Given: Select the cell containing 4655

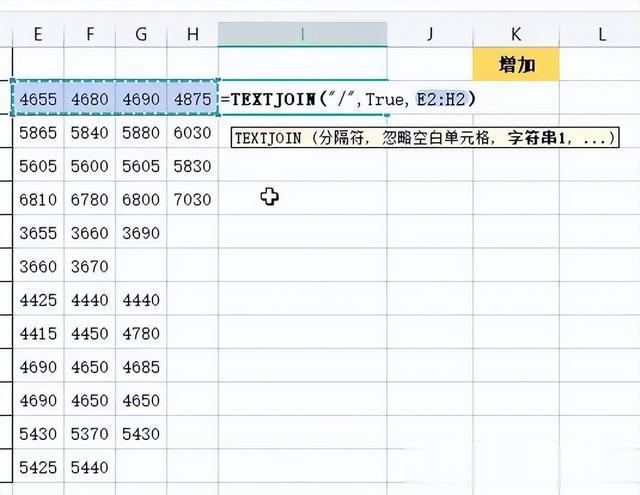Looking at the screenshot, I should coord(38,99).
